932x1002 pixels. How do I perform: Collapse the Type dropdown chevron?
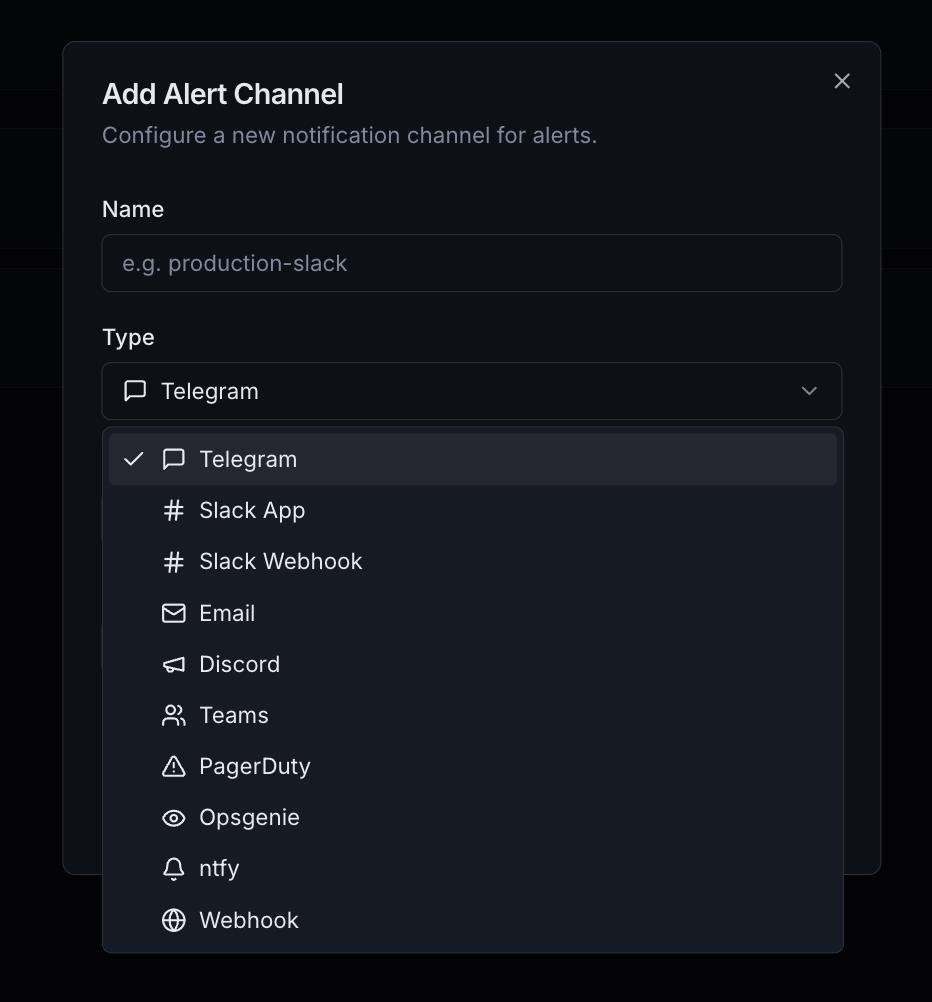(x=809, y=391)
